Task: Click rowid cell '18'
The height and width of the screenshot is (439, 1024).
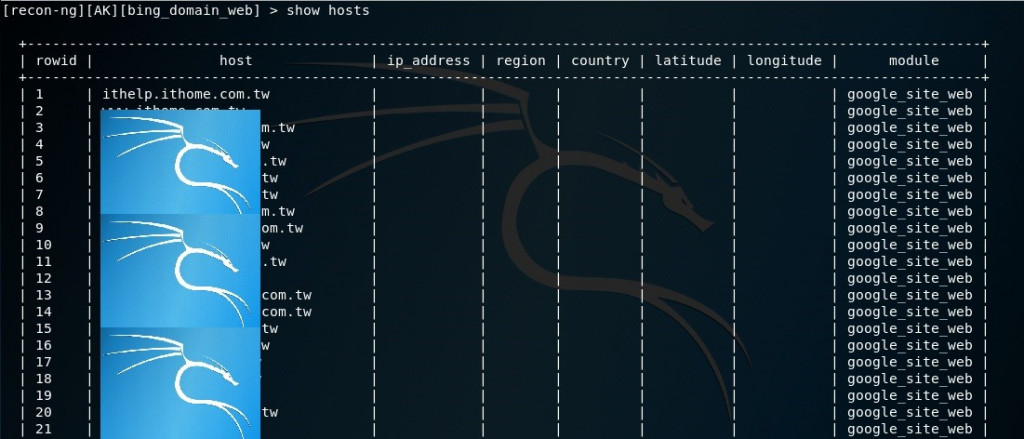Action: click(44, 379)
